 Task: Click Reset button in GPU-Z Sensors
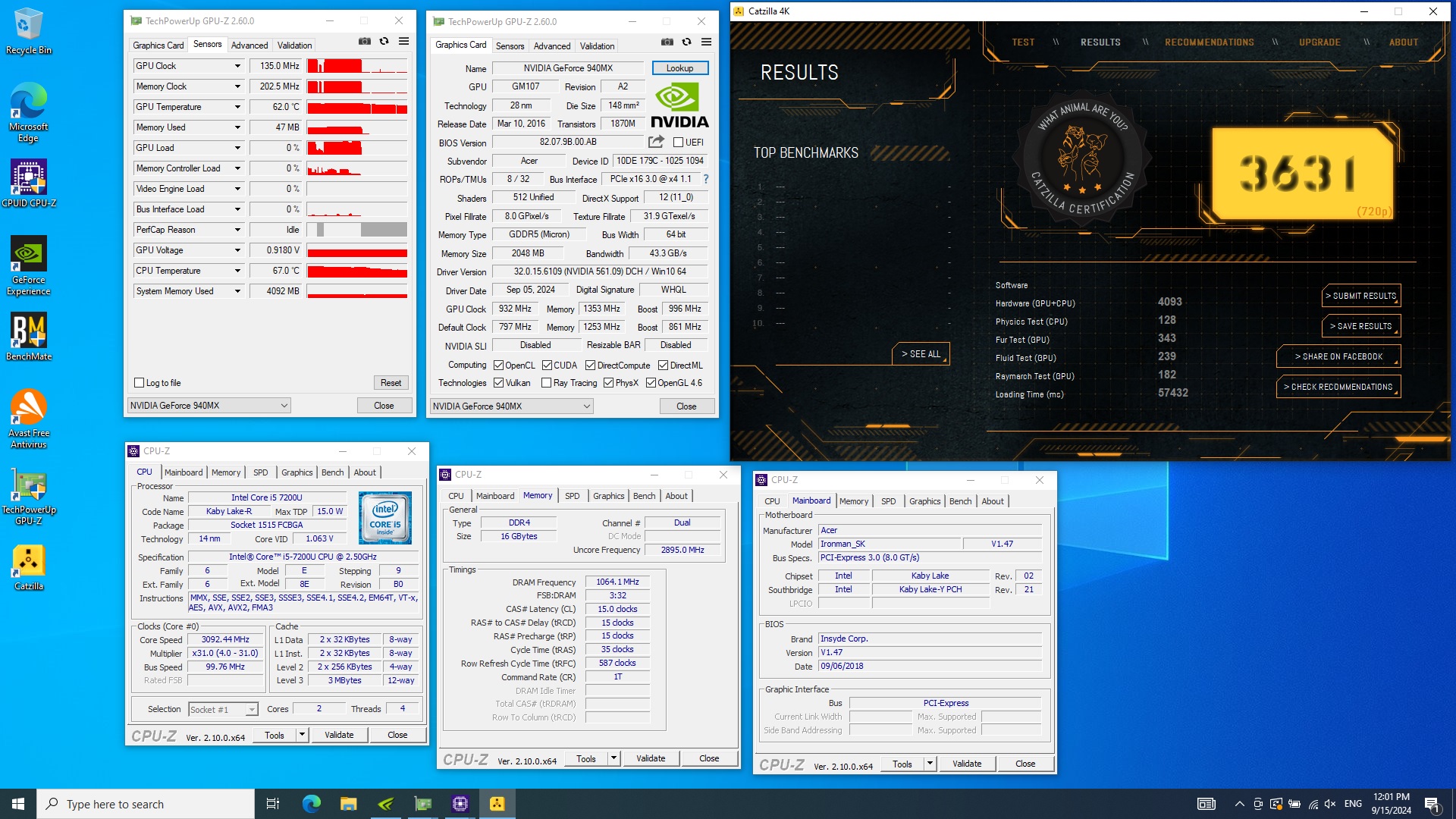(391, 383)
